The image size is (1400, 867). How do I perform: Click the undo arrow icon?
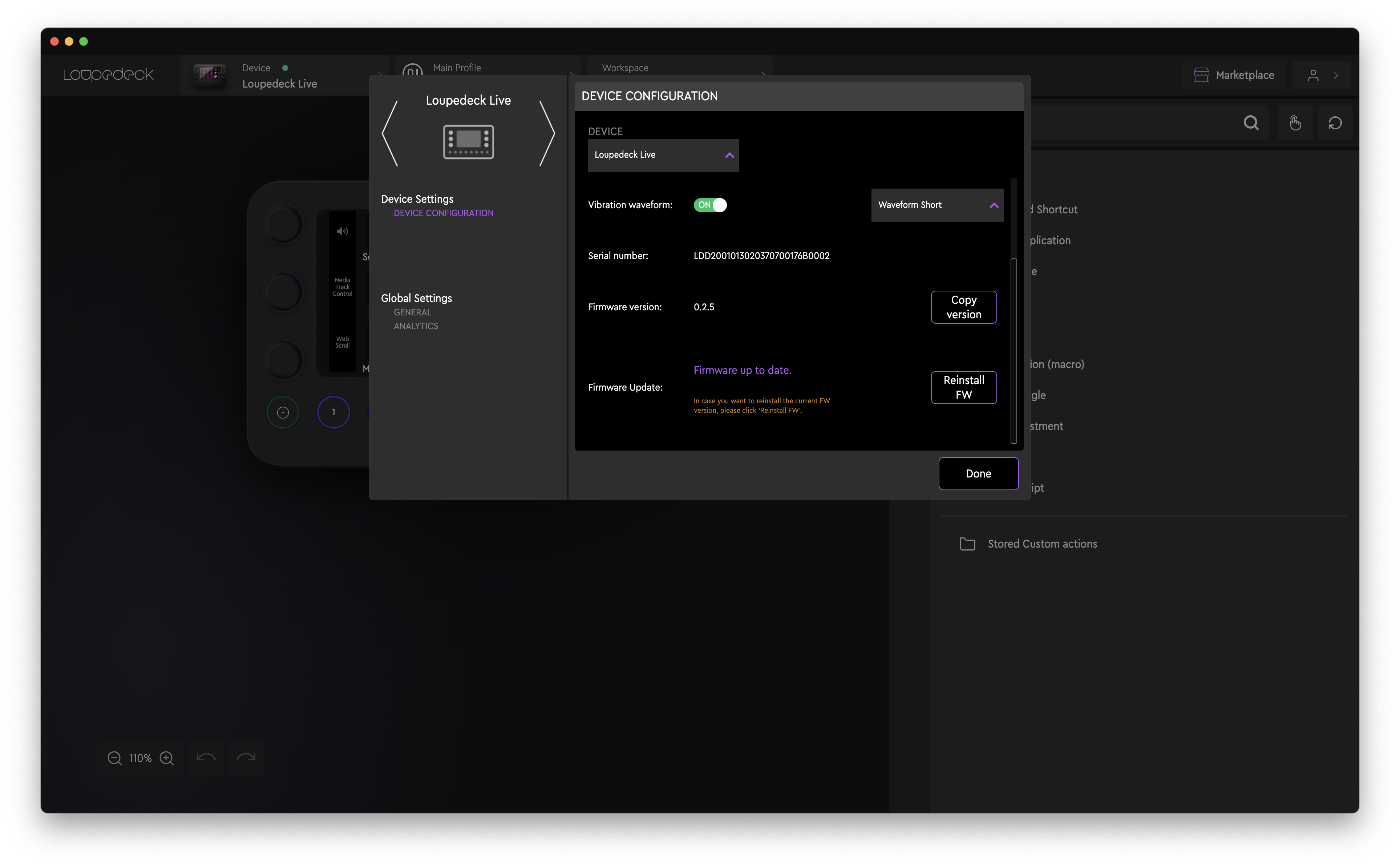[206, 758]
